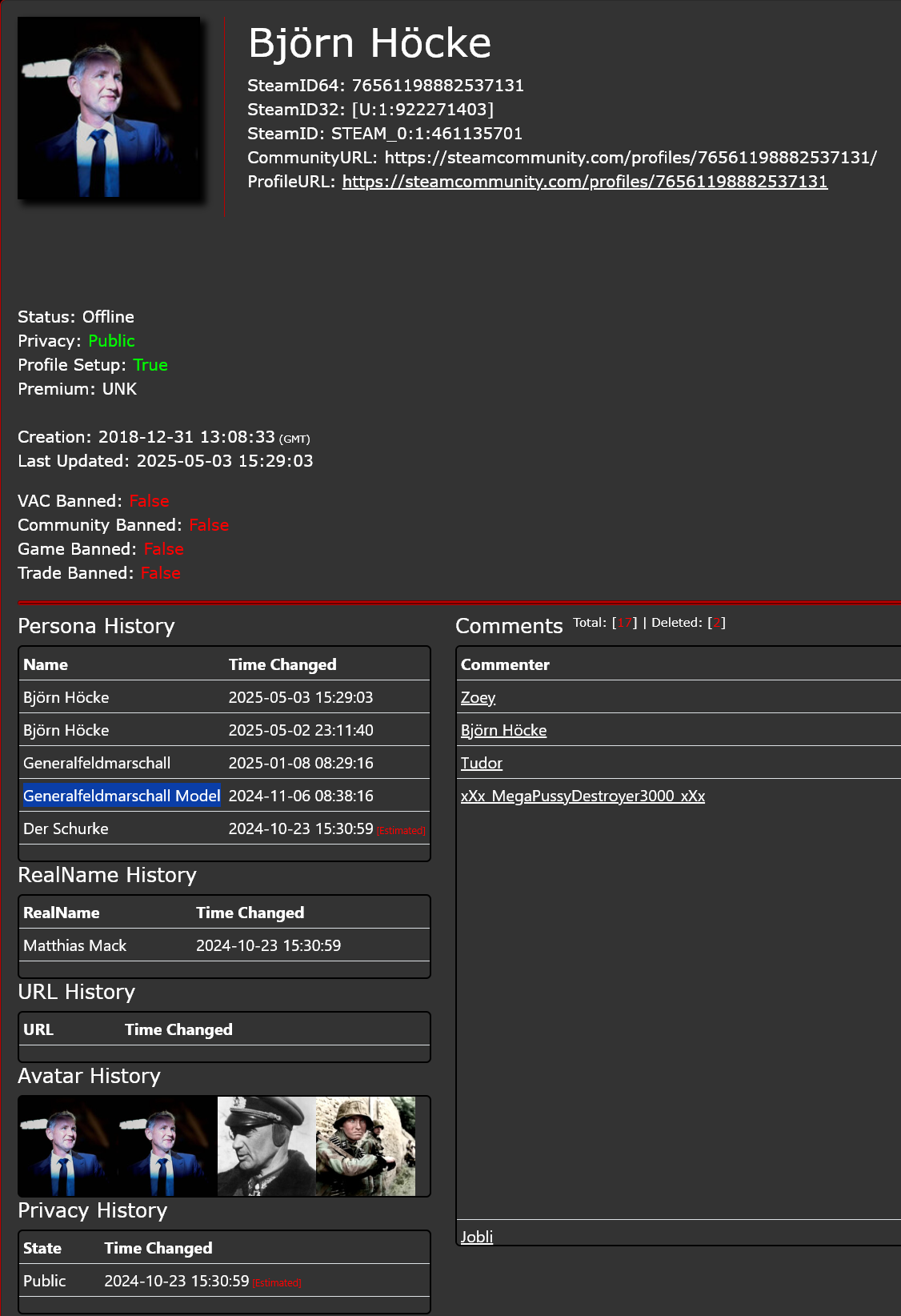Click the green Public privacy value

pyautogui.click(x=111, y=341)
